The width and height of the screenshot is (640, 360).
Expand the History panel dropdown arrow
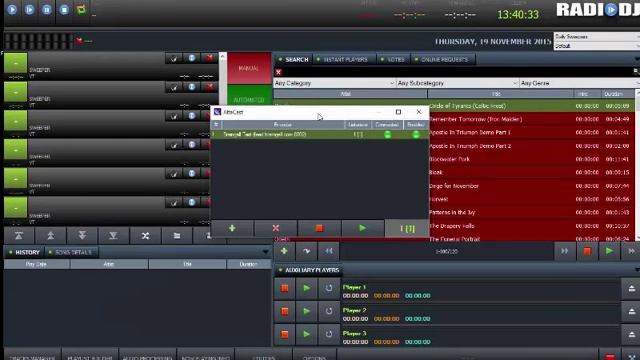(x=265, y=252)
